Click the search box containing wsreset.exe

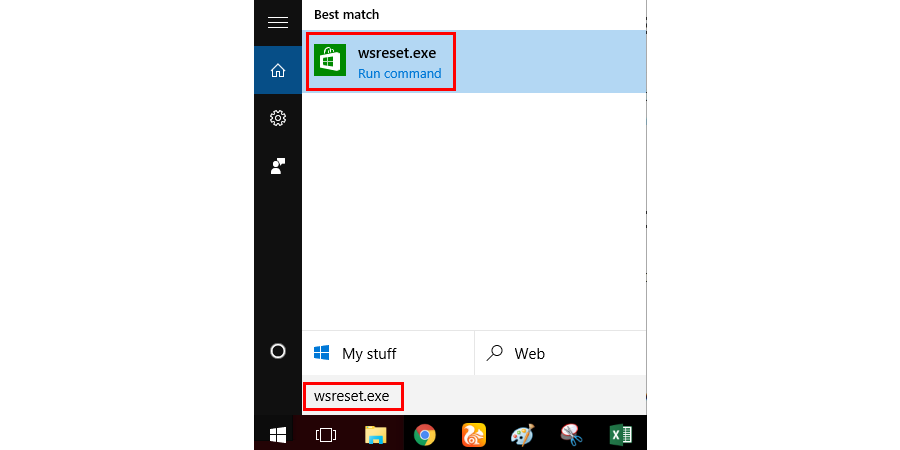474,396
